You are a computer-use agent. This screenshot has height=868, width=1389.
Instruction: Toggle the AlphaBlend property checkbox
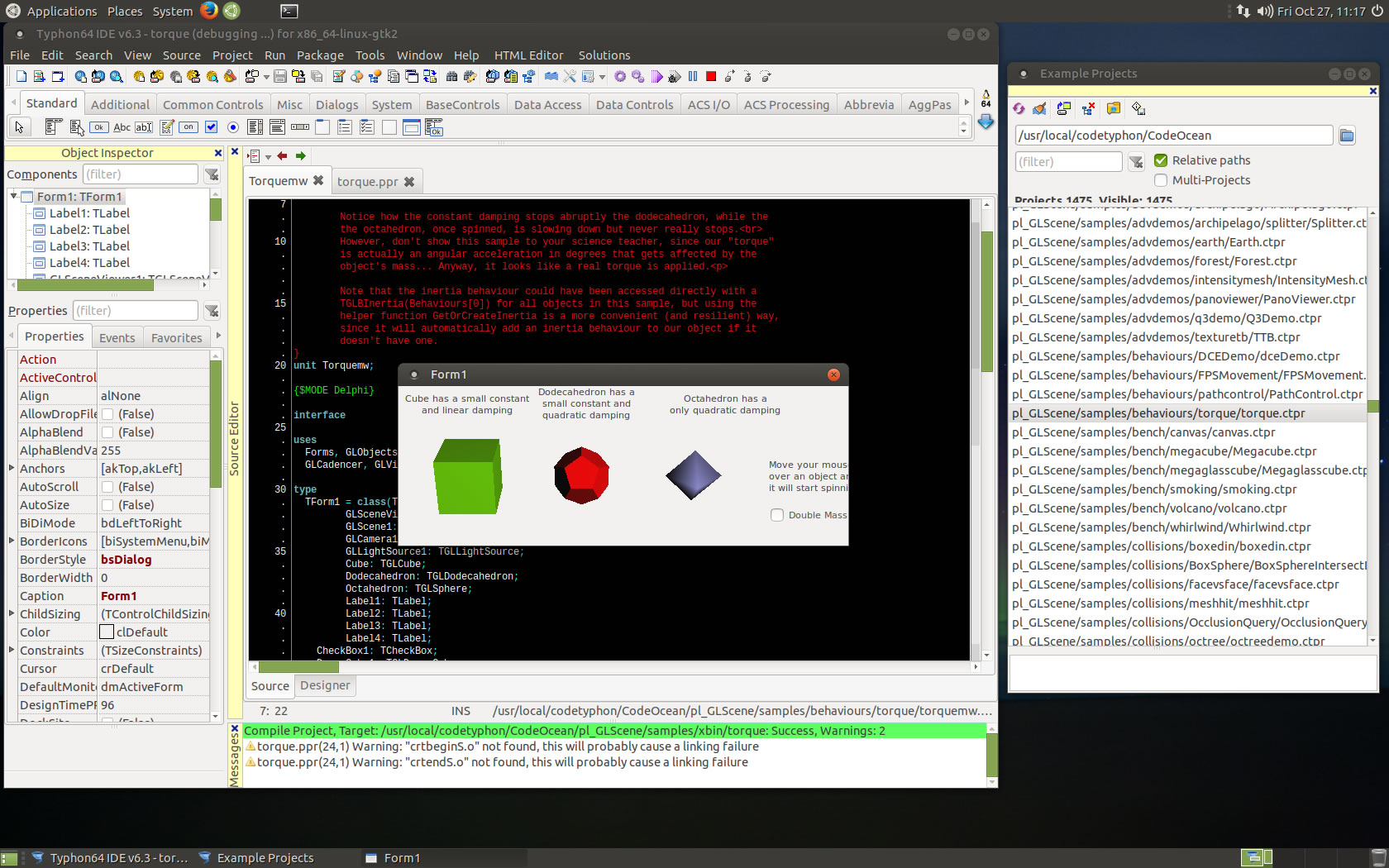[x=107, y=432]
